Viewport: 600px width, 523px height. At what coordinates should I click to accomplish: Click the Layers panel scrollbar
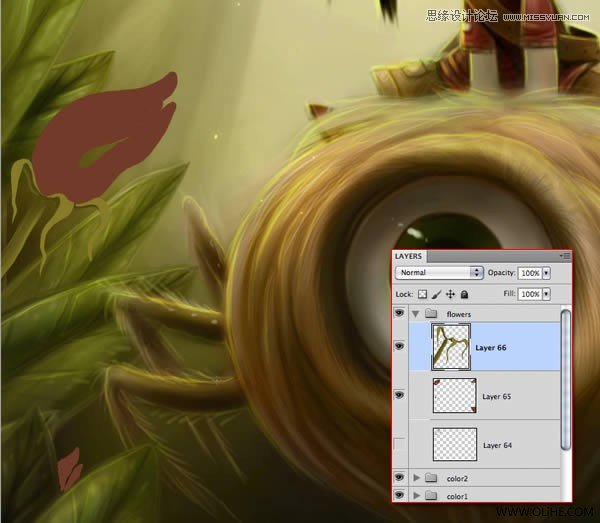click(x=566, y=380)
